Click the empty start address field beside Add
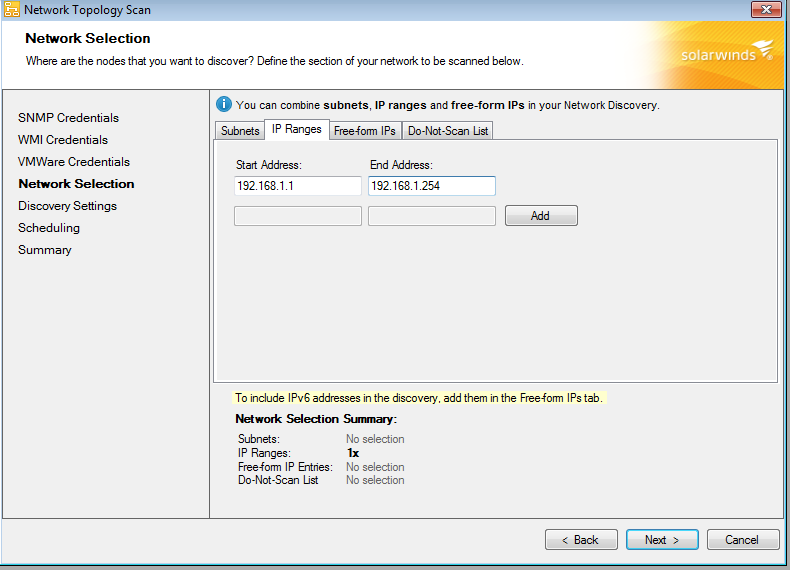 click(x=298, y=216)
